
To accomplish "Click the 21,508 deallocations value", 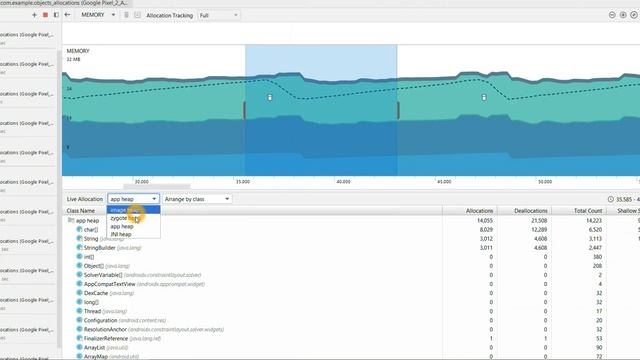I will pos(539,220).
